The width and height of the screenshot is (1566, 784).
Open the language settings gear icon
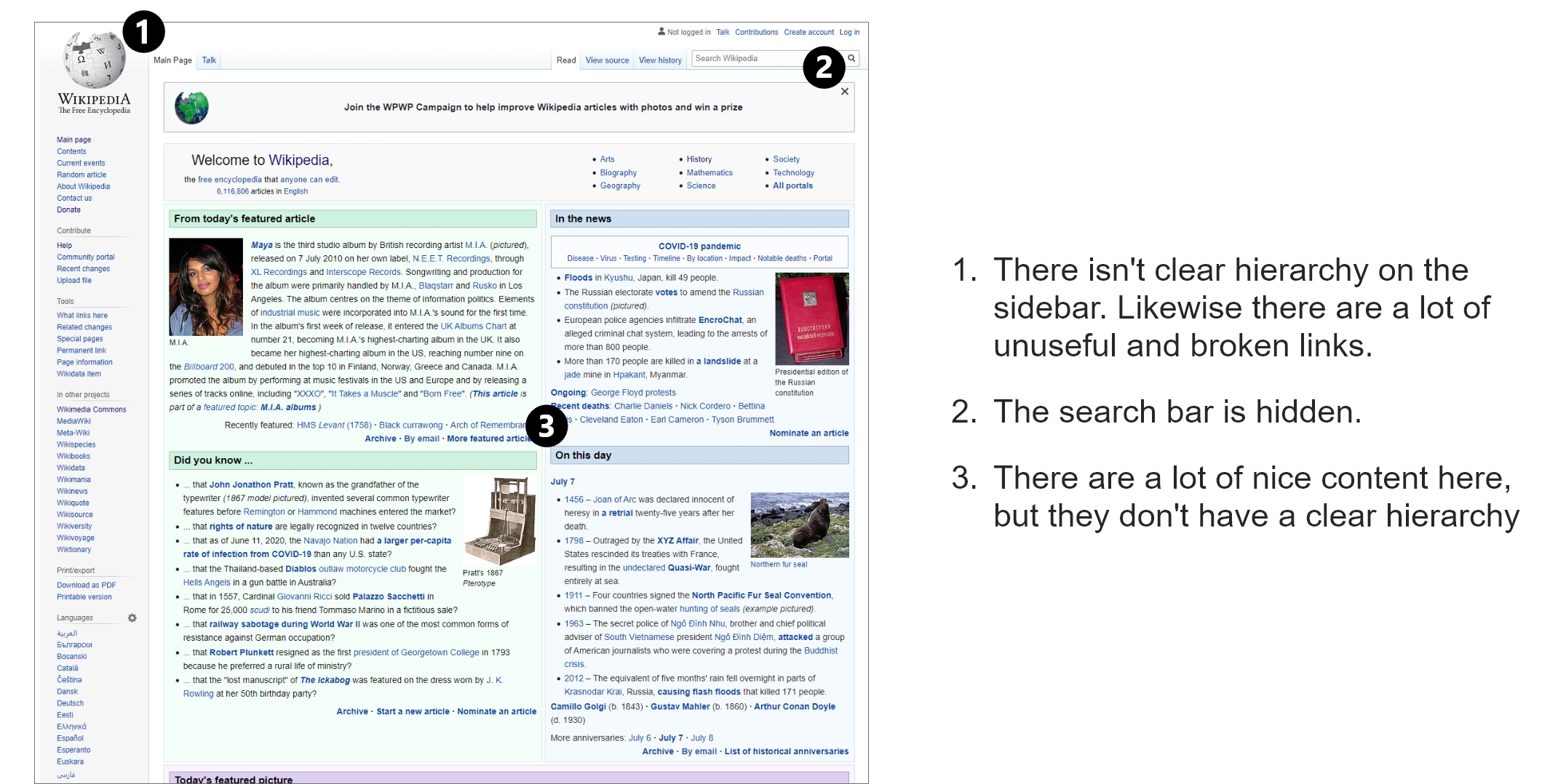[132, 618]
